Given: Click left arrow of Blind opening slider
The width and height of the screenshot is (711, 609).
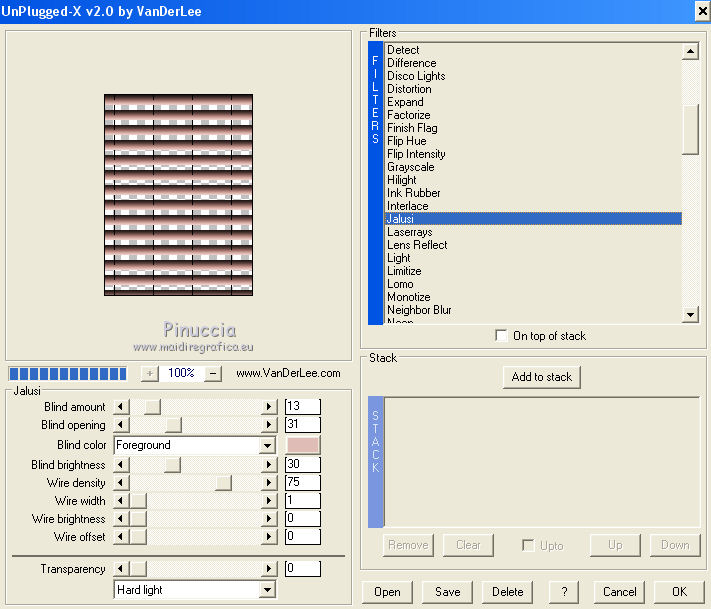Looking at the screenshot, I should (121, 425).
